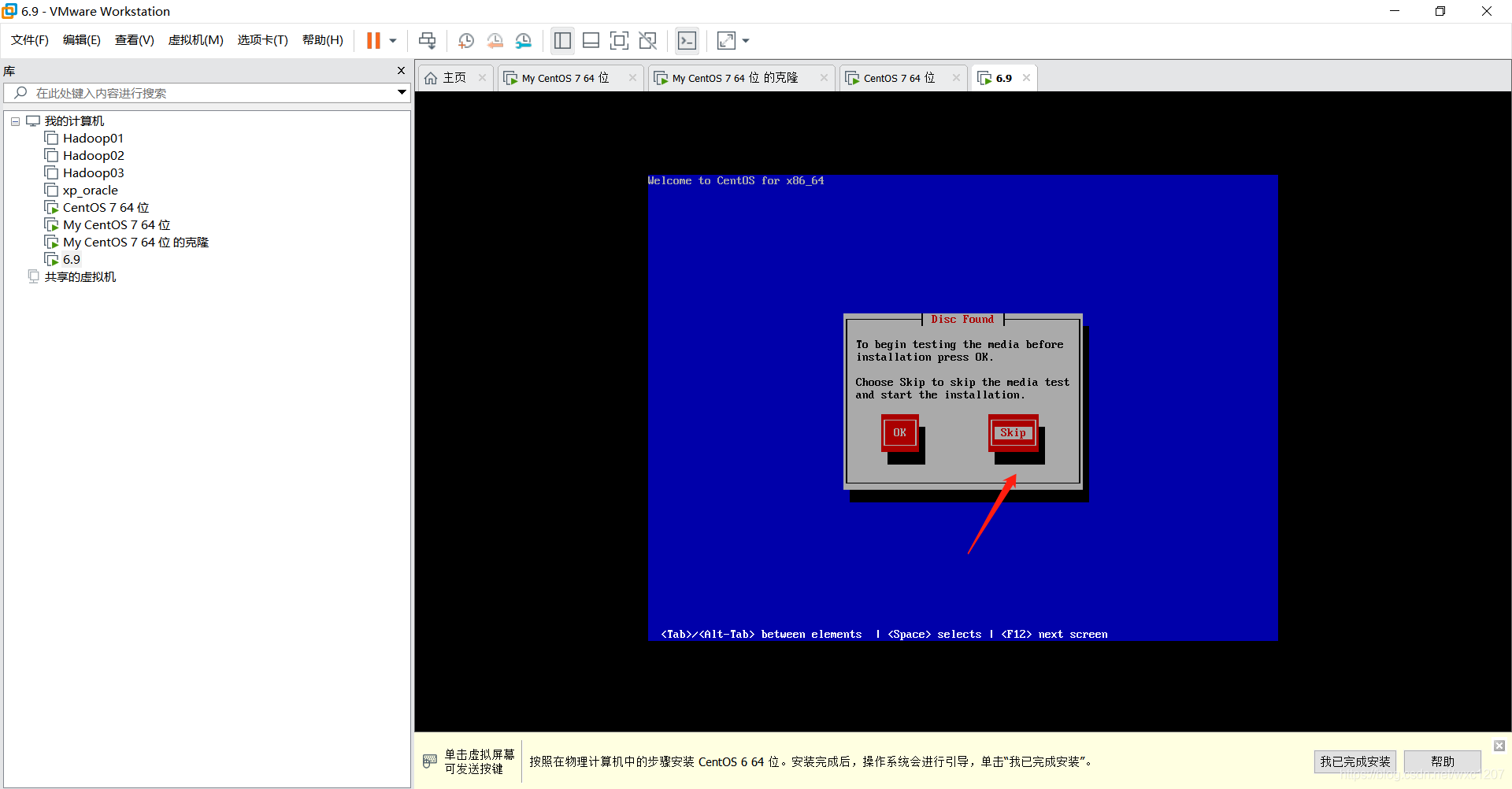Click the Hadoop01 VM icon
This screenshot has height=789, width=1512.
coord(52,139)
